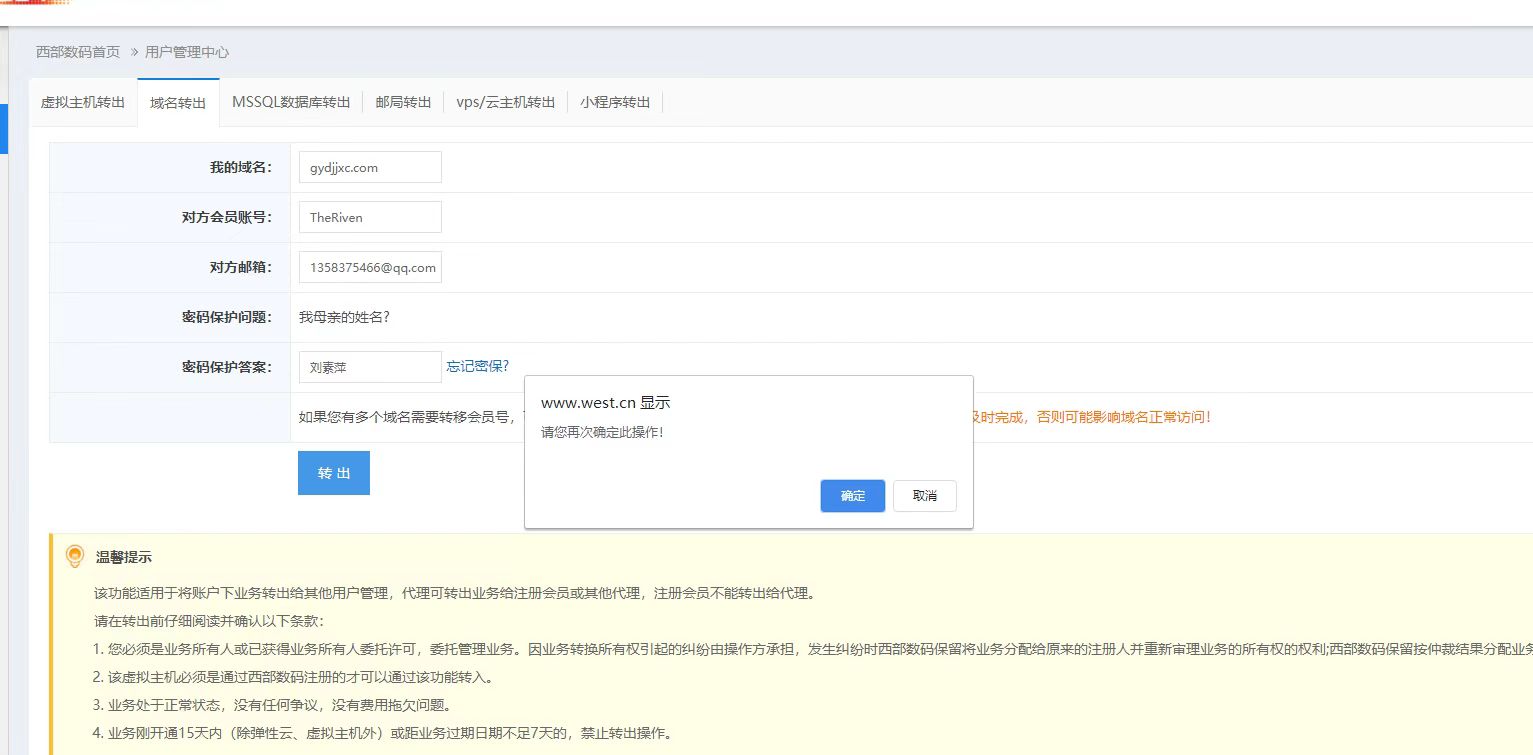Go to 西部数码首页 via breadcrumb
1533x755 pixels.
click(x=76, y=51)
